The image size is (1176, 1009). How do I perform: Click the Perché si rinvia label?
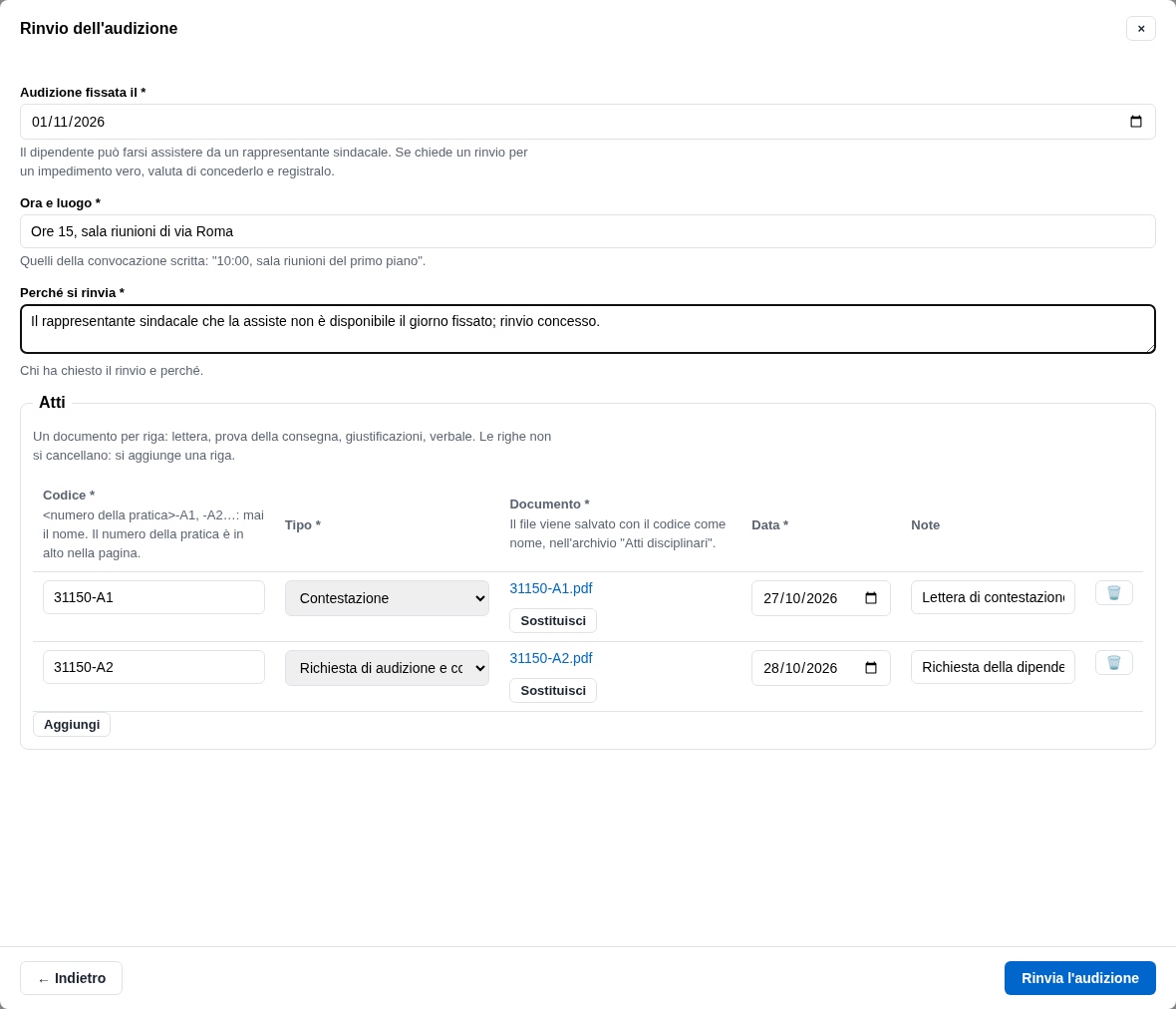72,292
